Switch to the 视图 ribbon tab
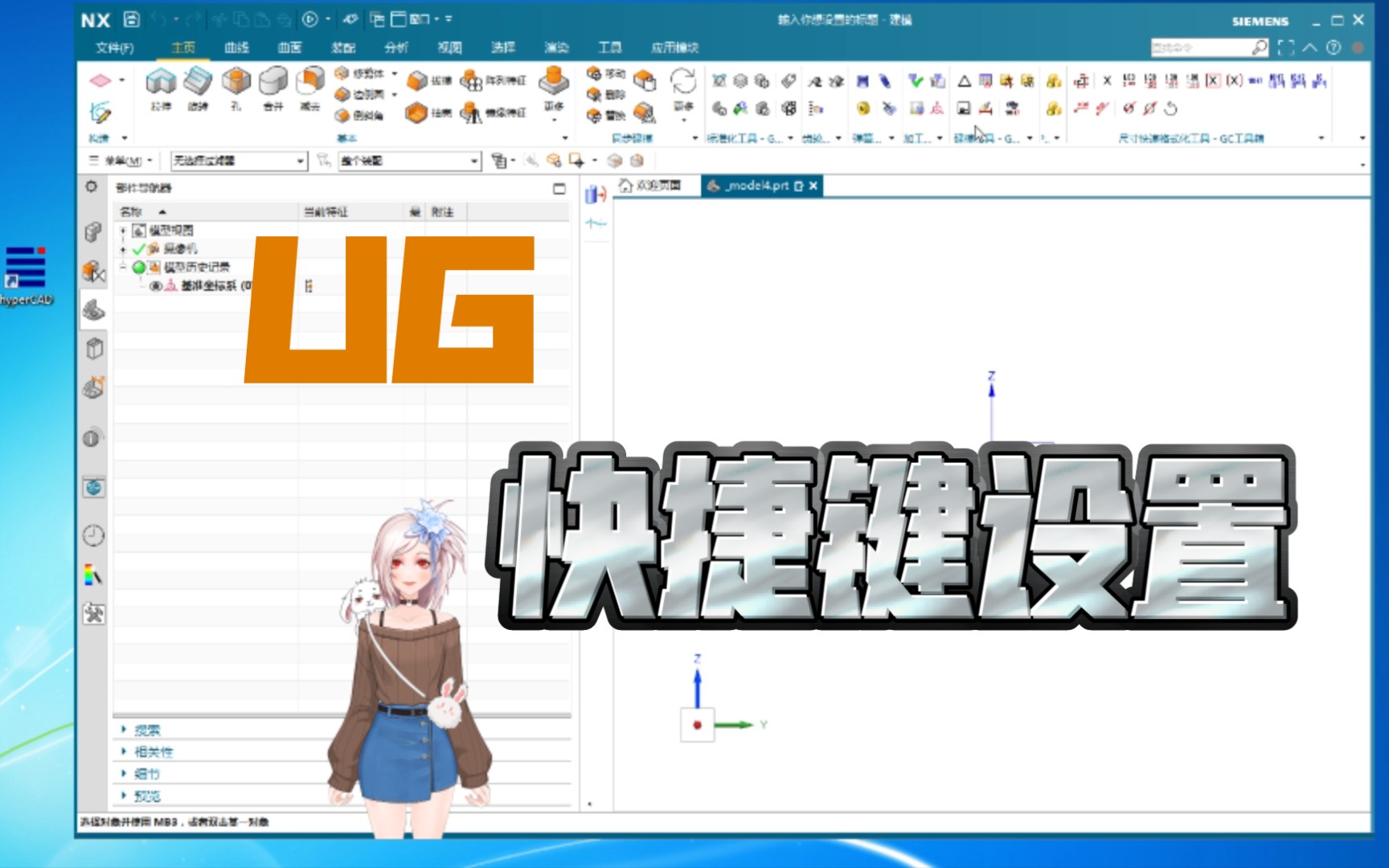 (x=450, y=47)
